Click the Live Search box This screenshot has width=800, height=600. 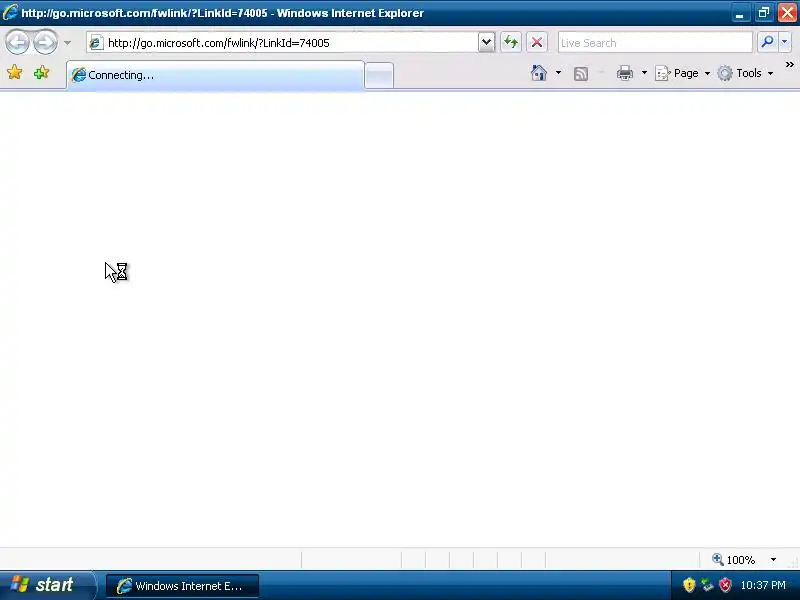(x=655, y=43)
